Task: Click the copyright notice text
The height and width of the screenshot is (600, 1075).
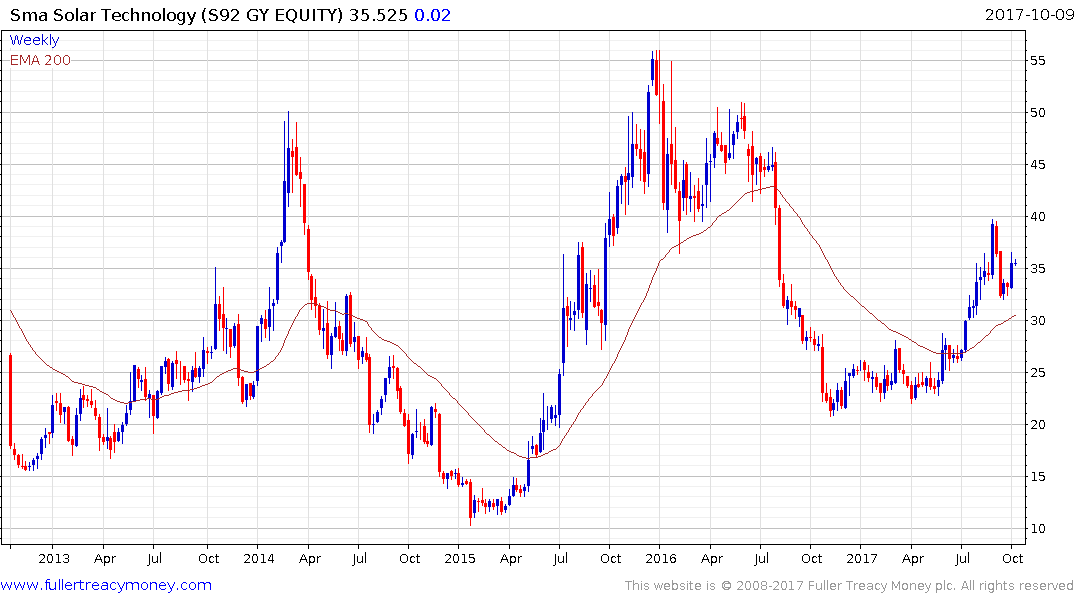Action: coord(849,586)
